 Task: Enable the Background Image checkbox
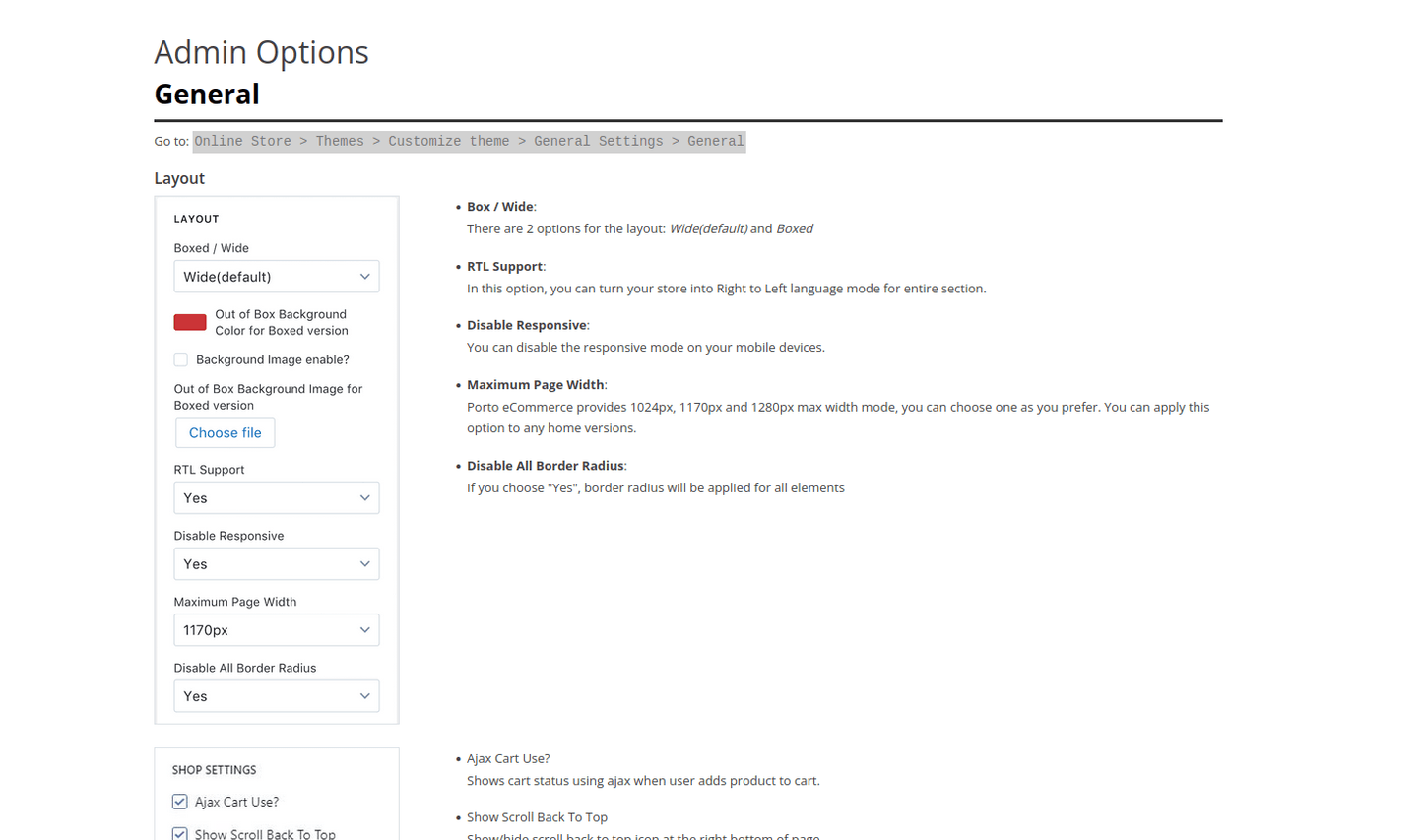tap(181, 360)
